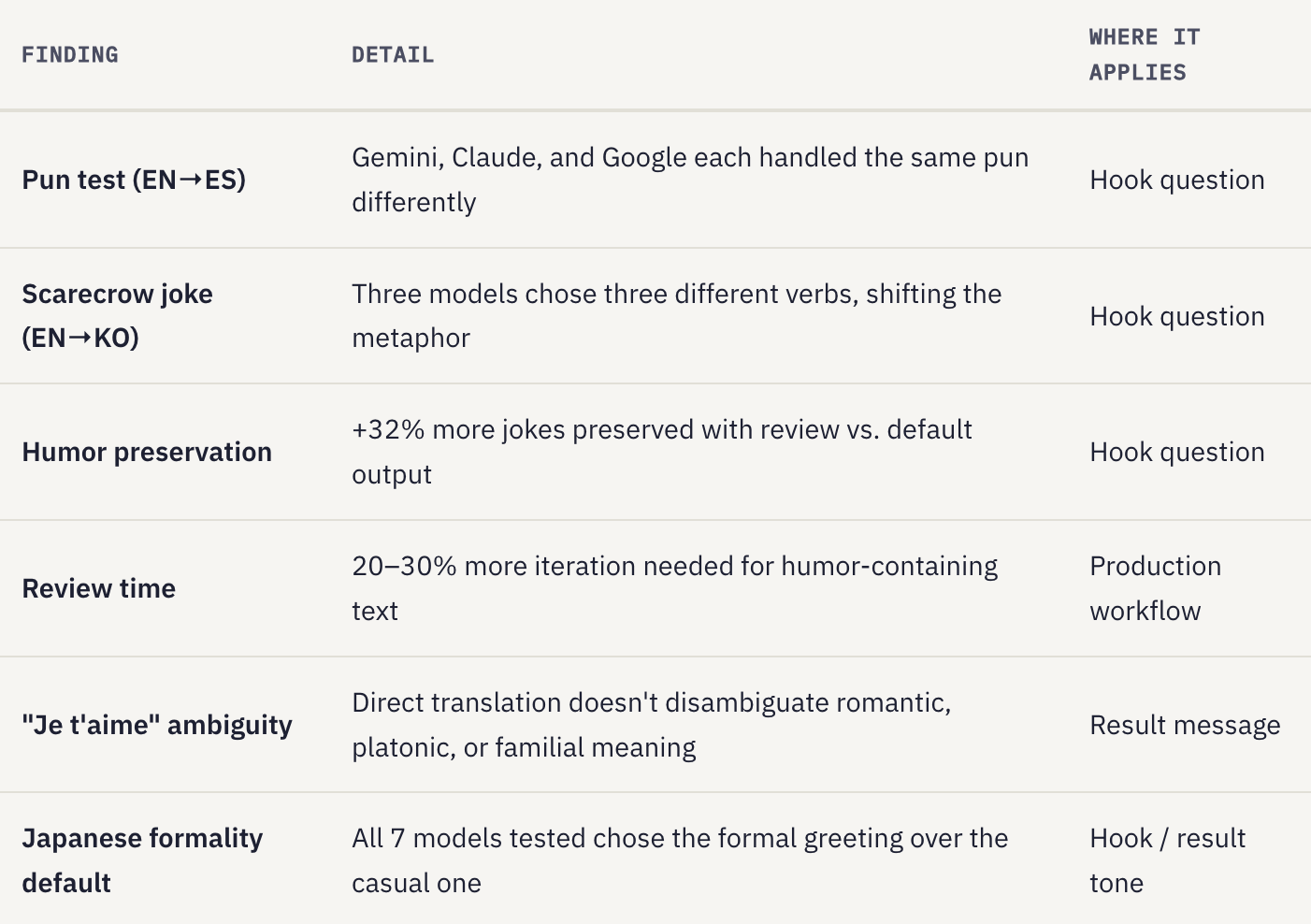The image size is (1311, 924).
Task: Click the Review time row title
Action: tap(99, 588)
